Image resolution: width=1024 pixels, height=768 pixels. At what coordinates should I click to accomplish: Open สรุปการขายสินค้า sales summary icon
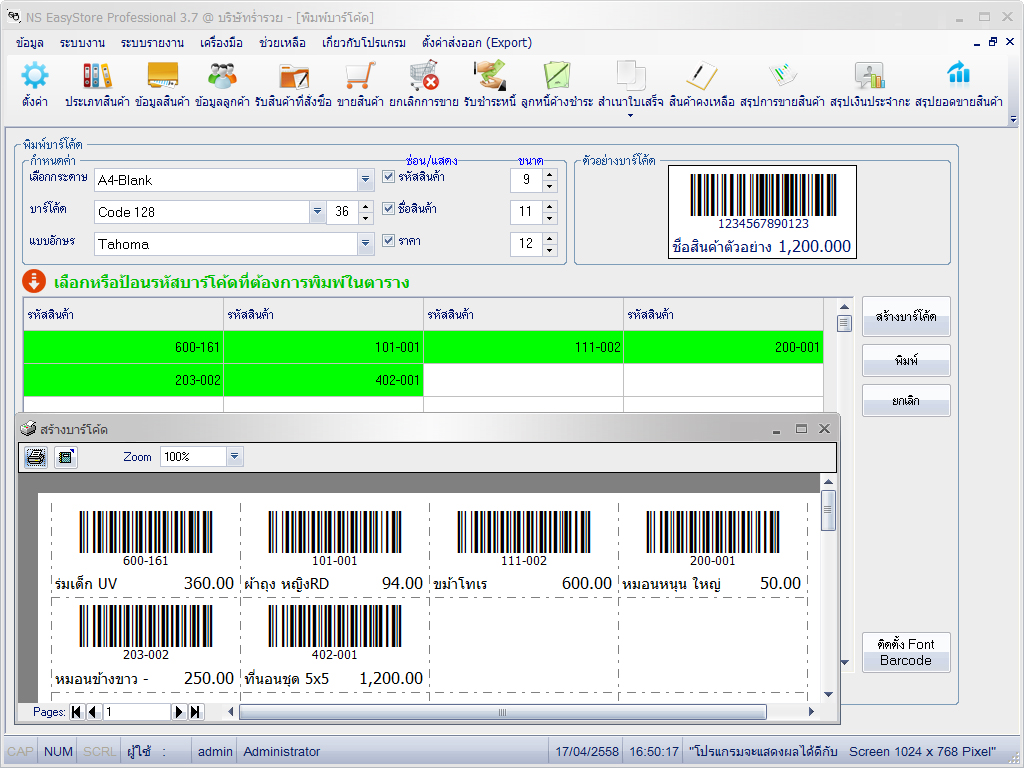782,76
